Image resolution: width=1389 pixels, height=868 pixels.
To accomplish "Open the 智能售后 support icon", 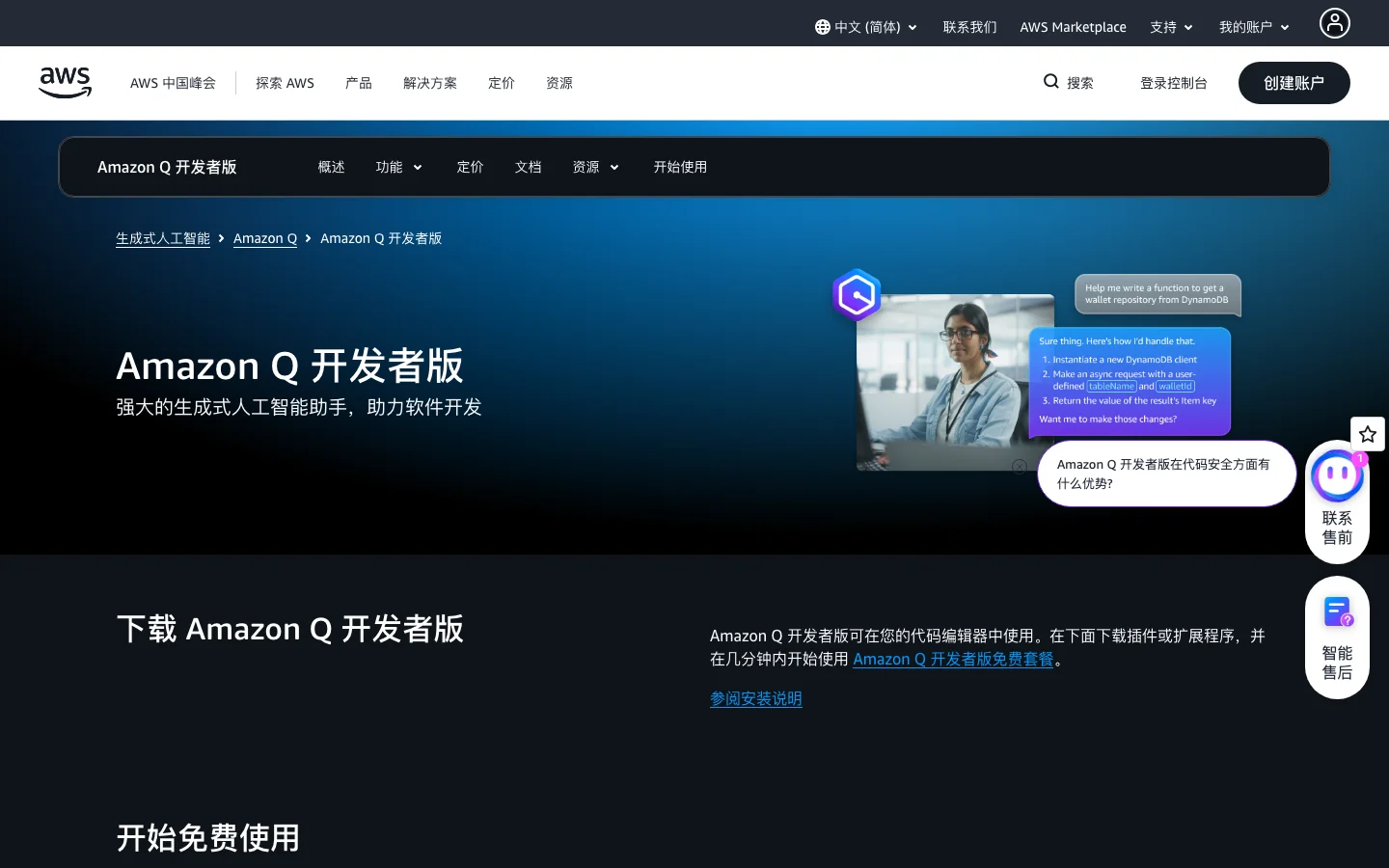I will (x=1338, y=612).
